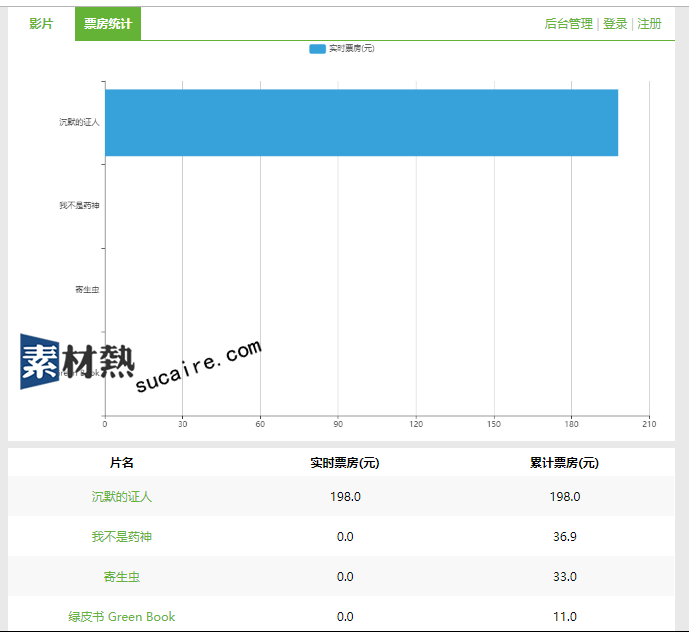Click 寄生虫 label on chart axis
This screenshot has height=632, width=689.
coord(87,289)
